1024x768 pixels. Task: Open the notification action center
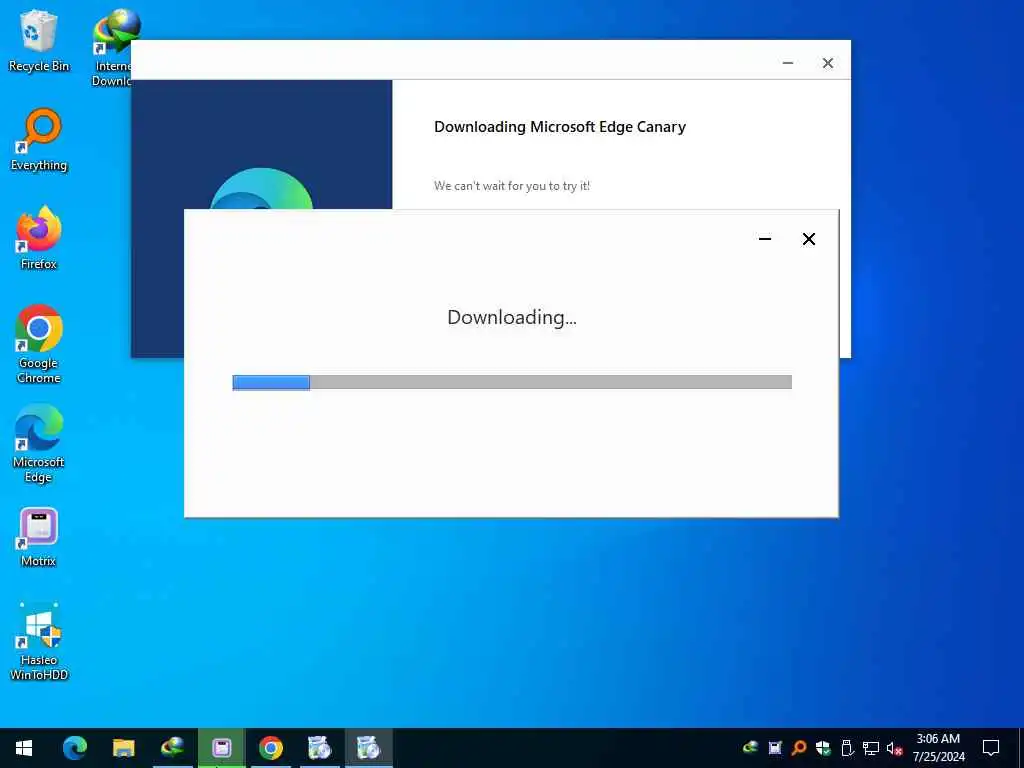[x=991, y=748]
